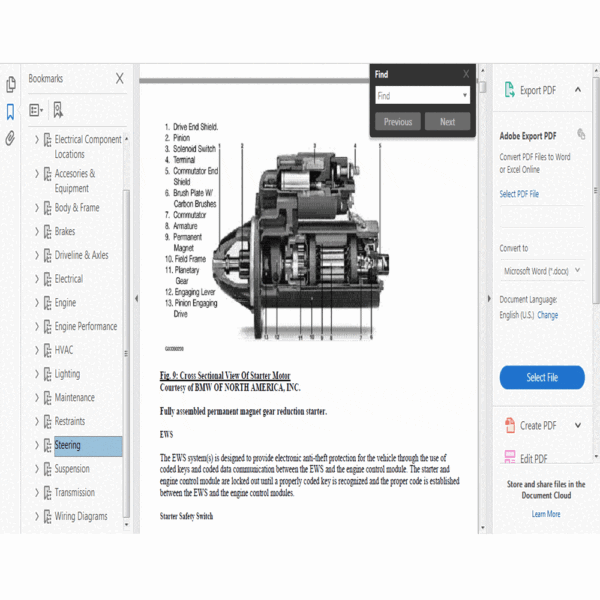
Task: Expand the Body & Frame bookmark
Action: coord(37,208)
